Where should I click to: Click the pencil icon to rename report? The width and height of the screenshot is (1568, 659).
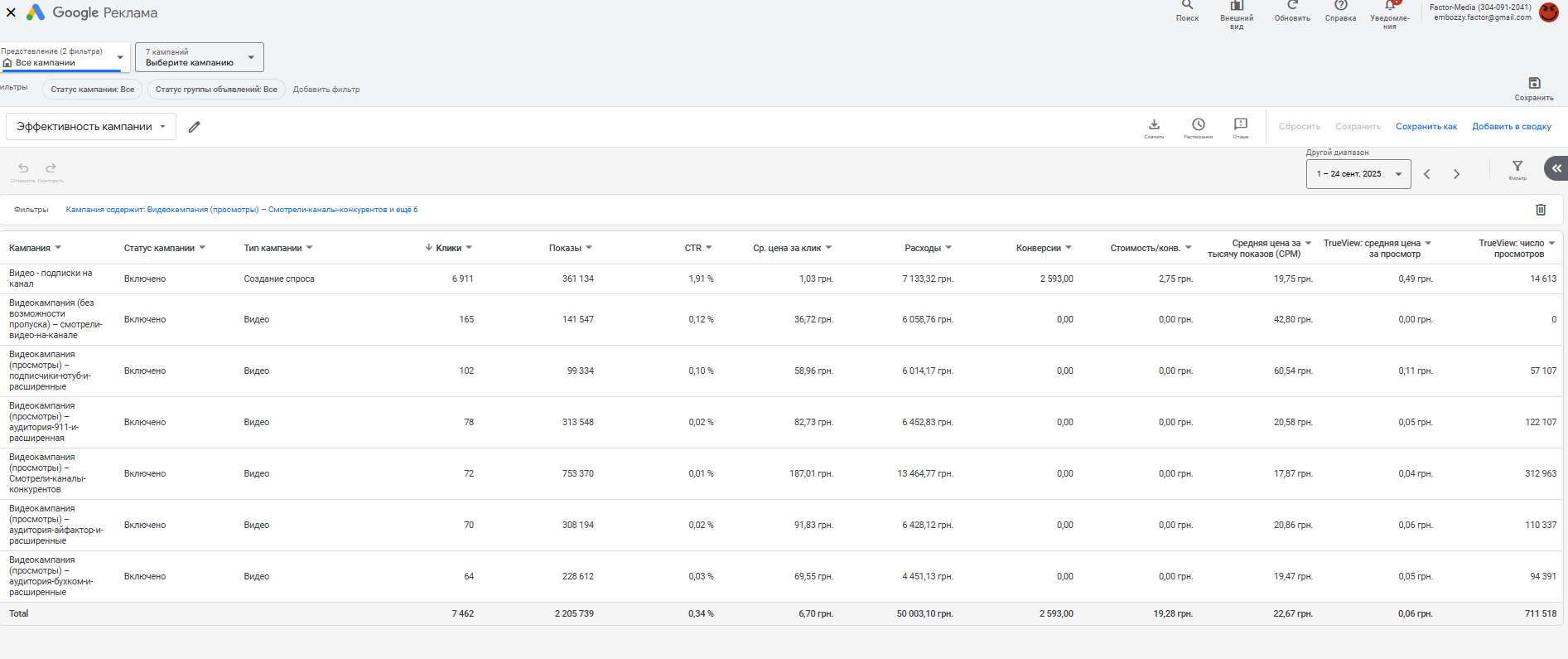(x=195, y=127)
